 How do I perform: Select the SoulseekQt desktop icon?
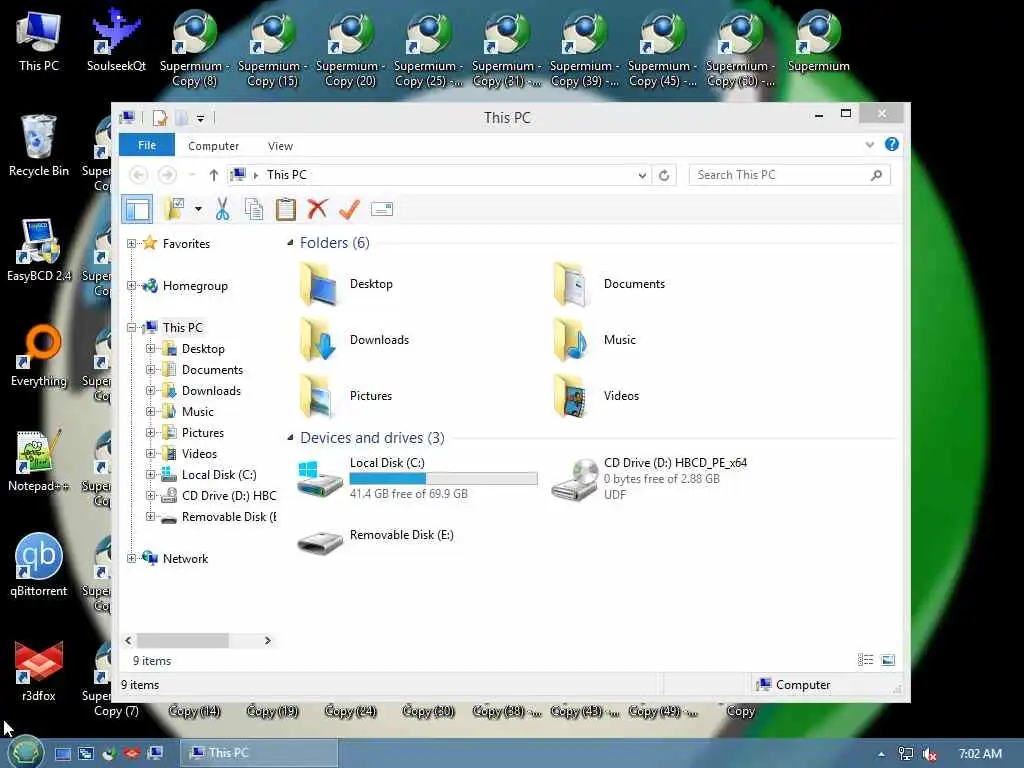pyautogui.click(x=116, y=40)
